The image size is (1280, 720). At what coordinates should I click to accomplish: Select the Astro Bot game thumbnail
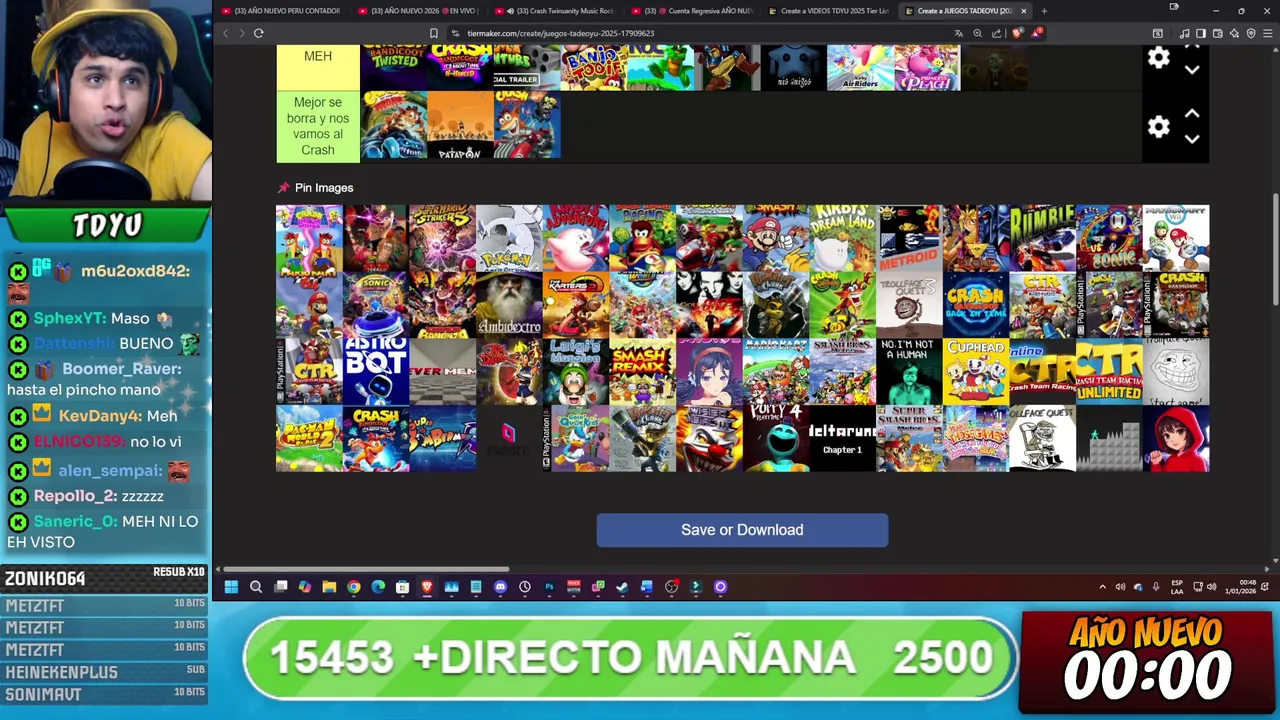click(x=376, y=372)
